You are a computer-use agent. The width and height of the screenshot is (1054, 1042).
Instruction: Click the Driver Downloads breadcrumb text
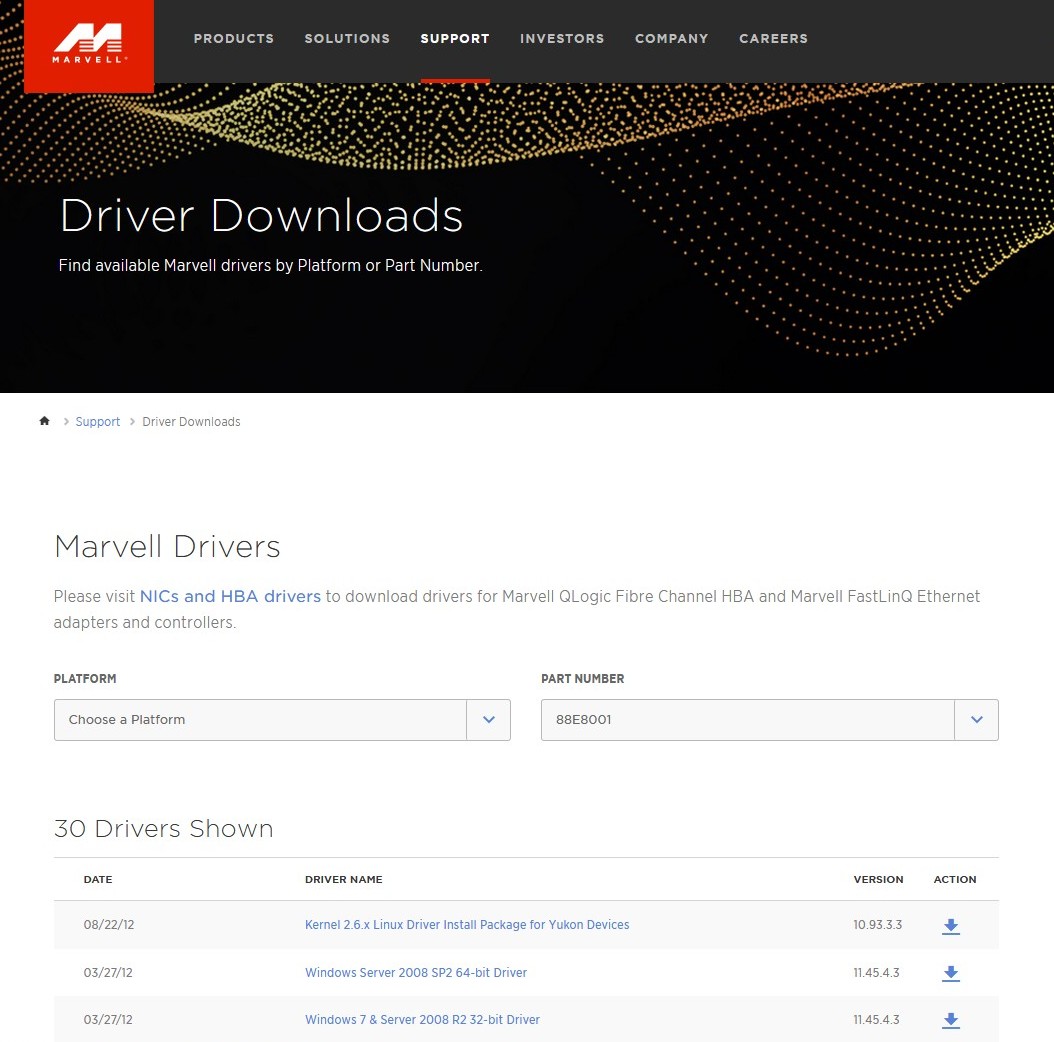[191, 422]
